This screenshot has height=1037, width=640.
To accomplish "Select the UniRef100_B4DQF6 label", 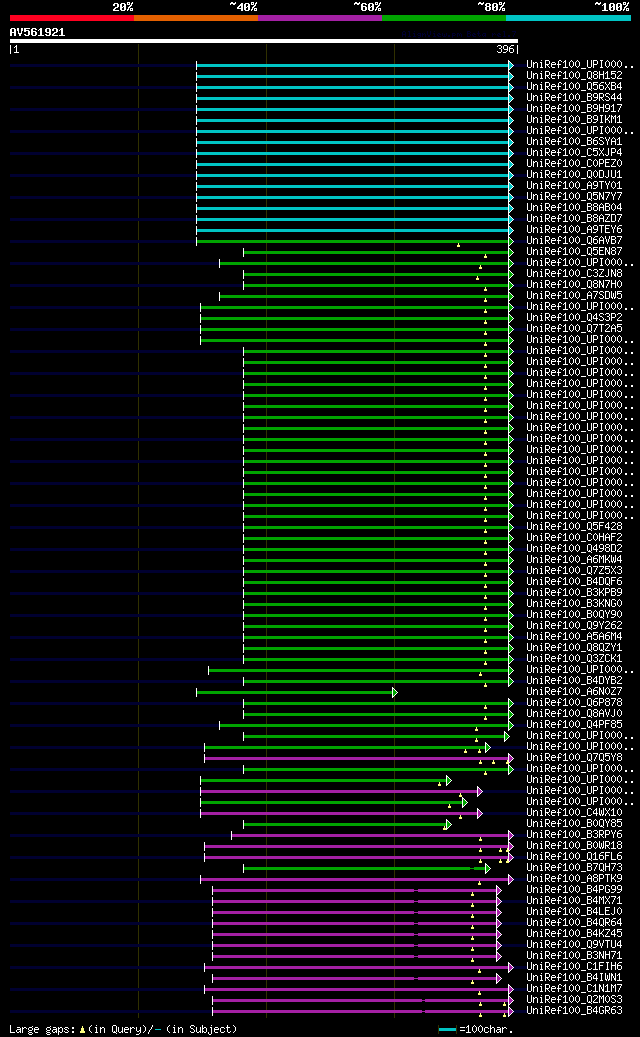I will pos(574,581).
